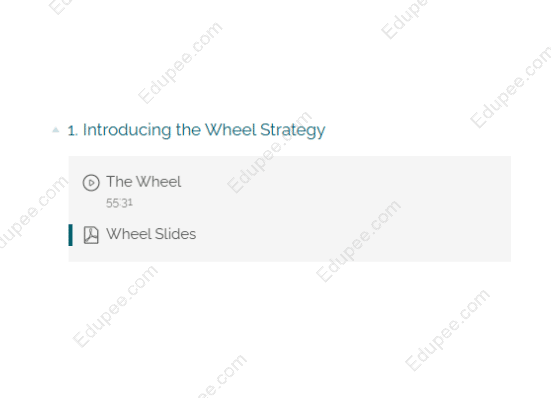Click the word Wheel in The Wheel lesson
This screenshot has height=398, width=551.
(158, 182)
